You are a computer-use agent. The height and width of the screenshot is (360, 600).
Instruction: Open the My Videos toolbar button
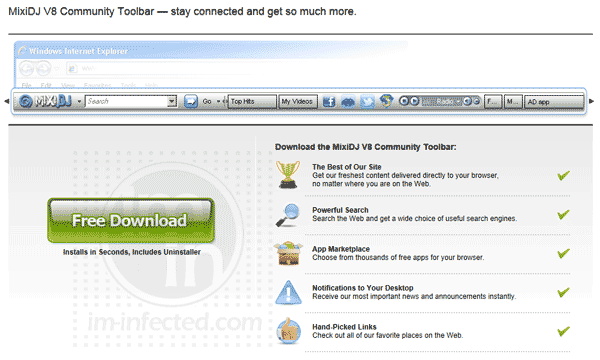pyautogui.click(x=298, y=101)
